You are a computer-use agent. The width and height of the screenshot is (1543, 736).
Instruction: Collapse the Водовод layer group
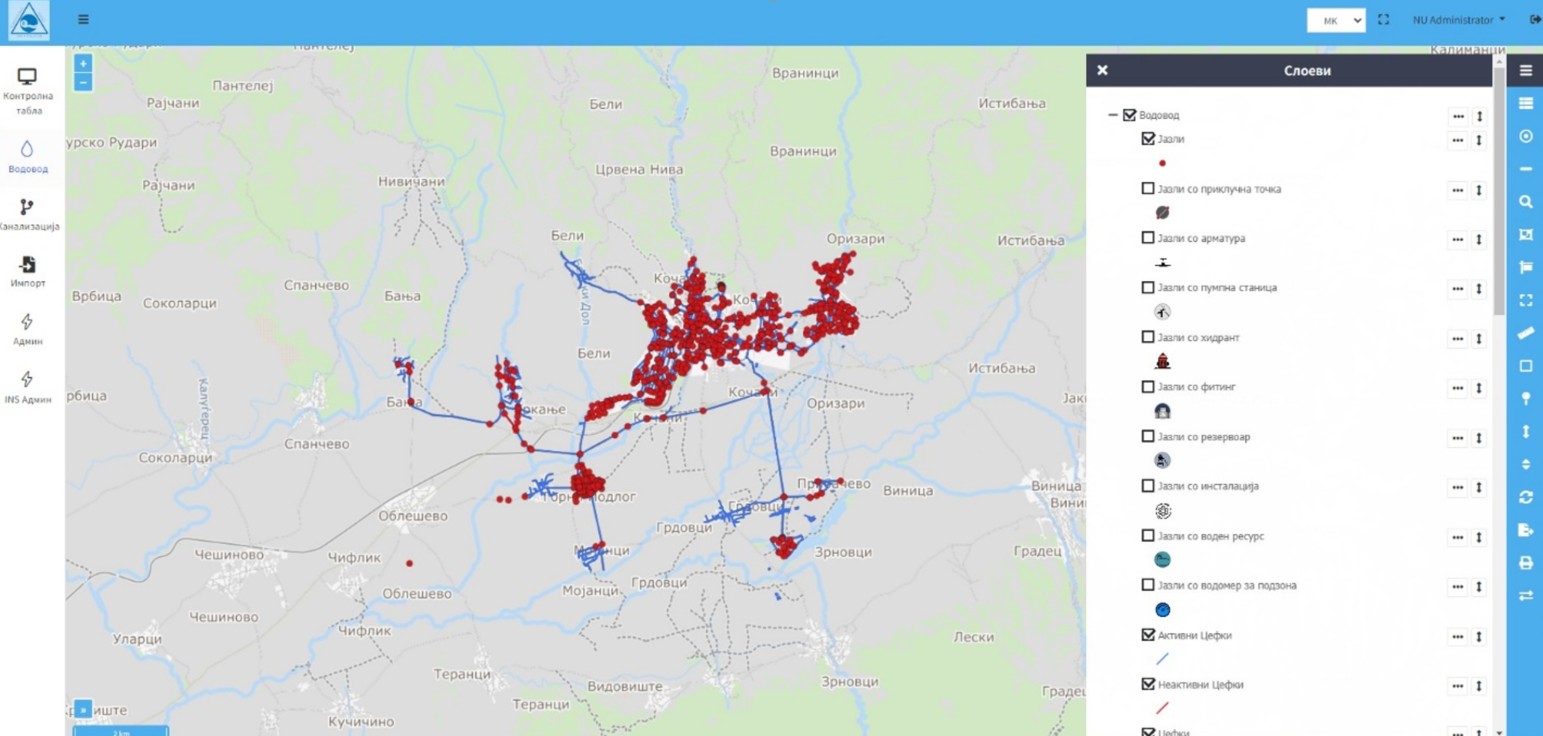pos(1112,115)
